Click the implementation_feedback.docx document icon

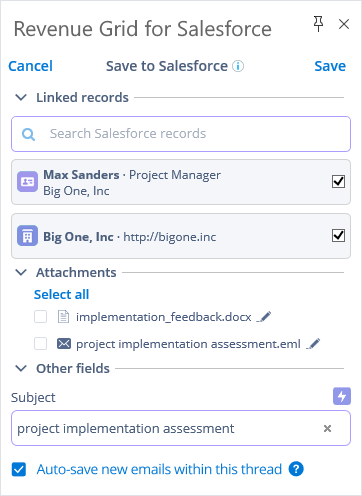pos(63,317)
